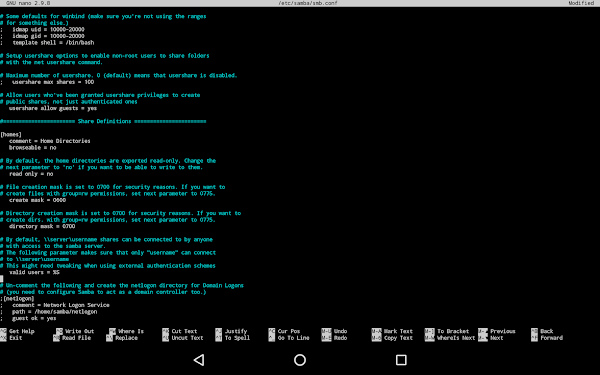This screenshot has height=375, width=600.
Task: Place cursor on 'directory mask = 0700' line
Action: 42,226
